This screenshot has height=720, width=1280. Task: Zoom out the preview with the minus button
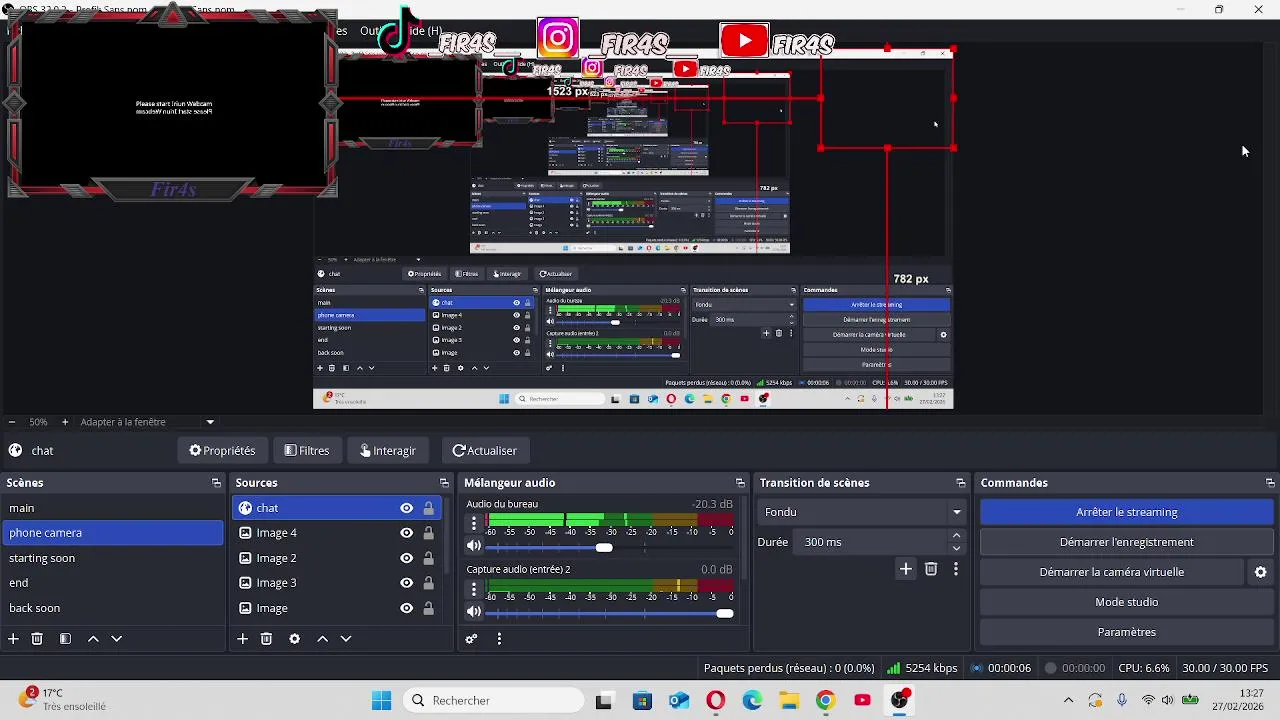click(x=11, y=422)
